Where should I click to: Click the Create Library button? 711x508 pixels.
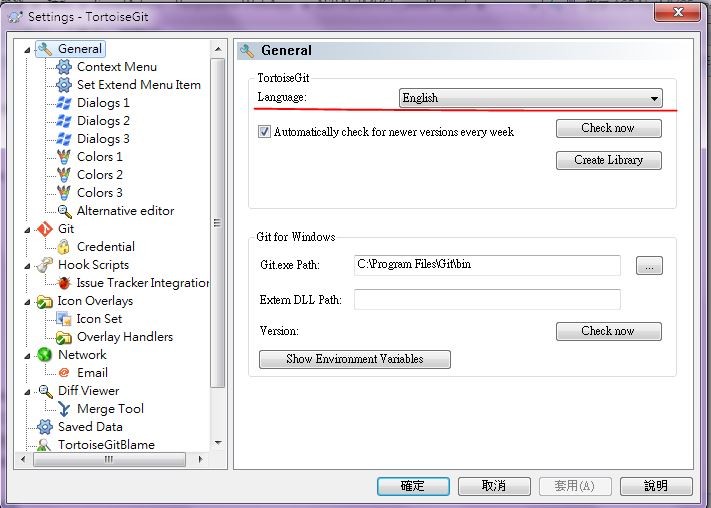click(x=609, y=160)
